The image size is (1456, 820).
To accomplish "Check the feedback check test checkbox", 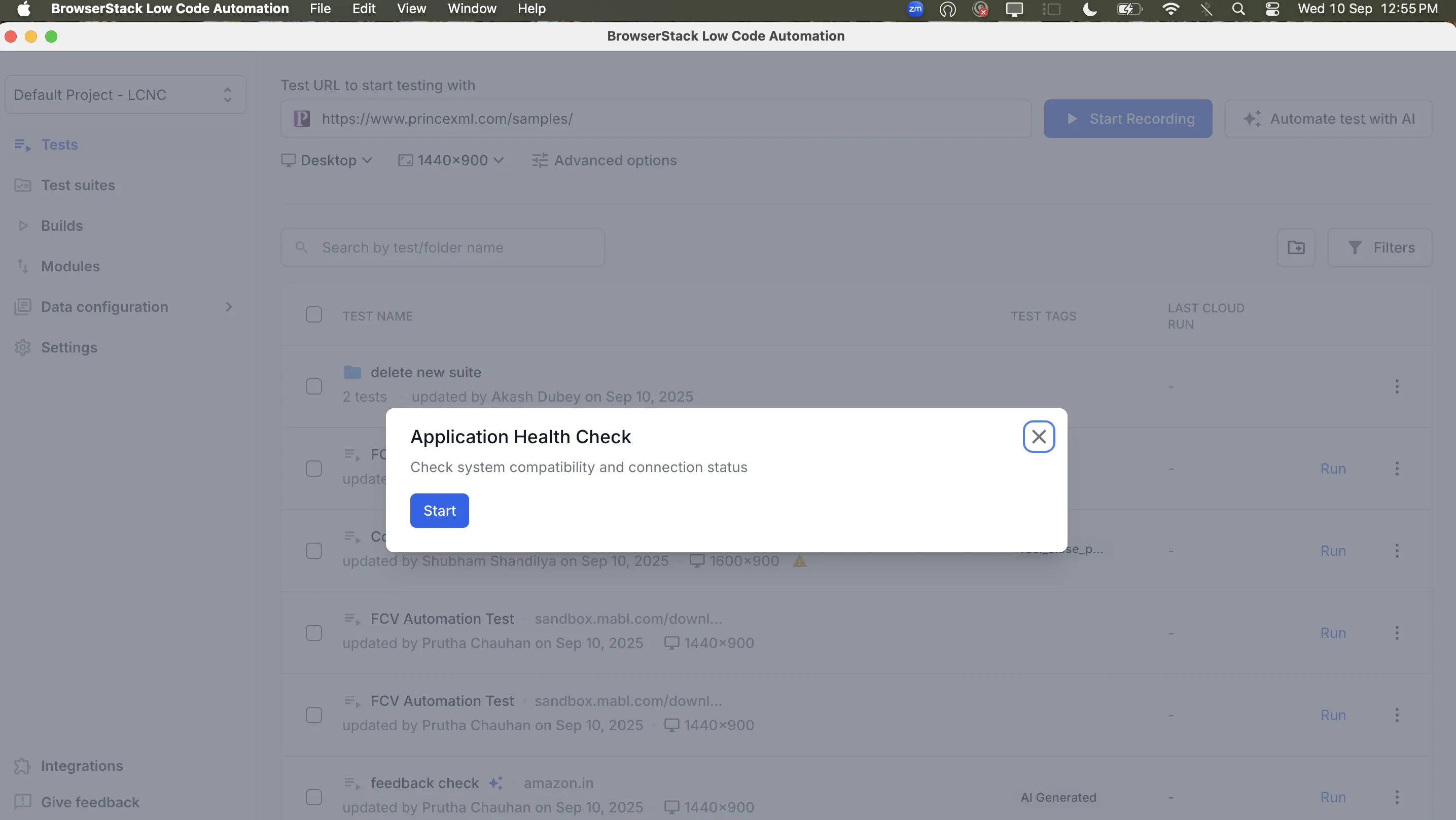I will point(314,797).
